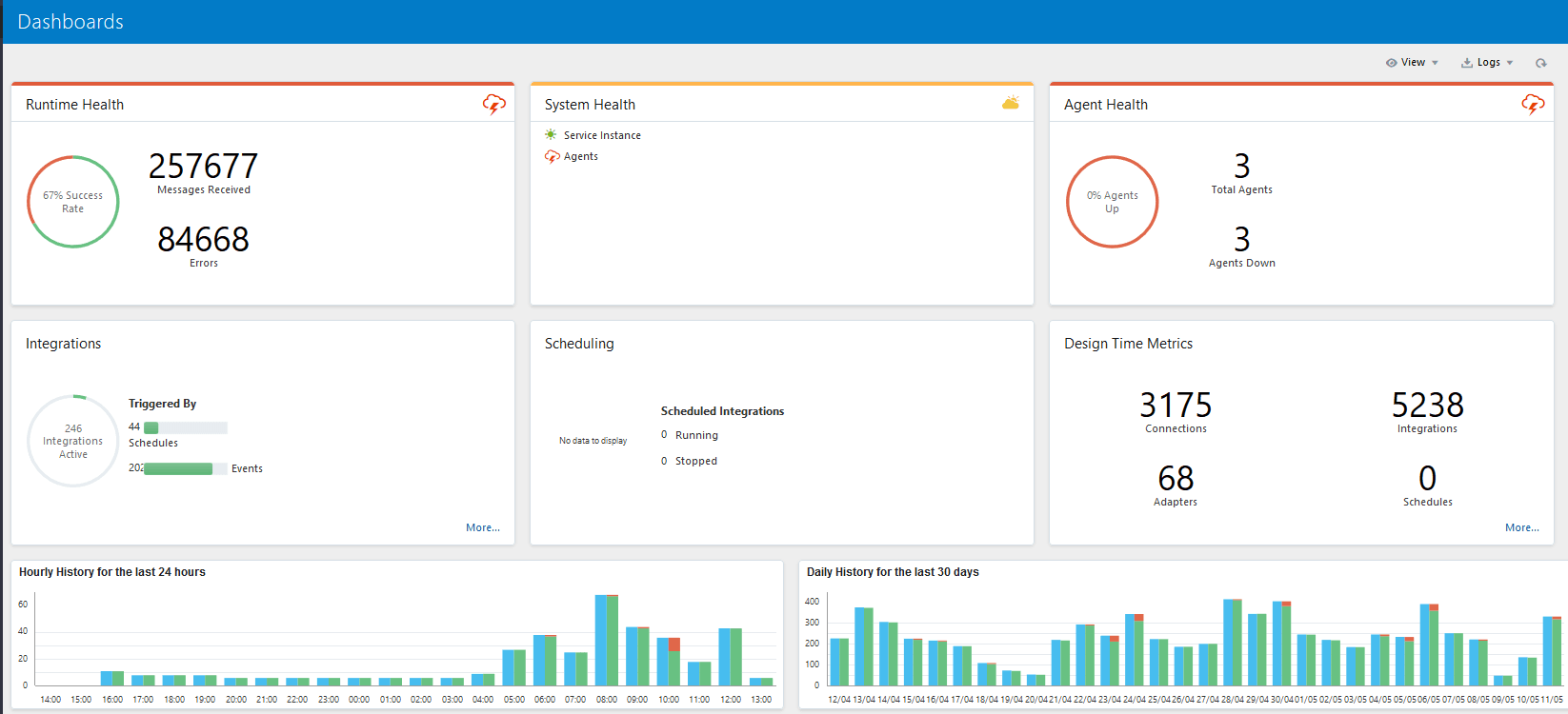Click the 30/04 bar in daily history
Image resolution: width=1568 pixels, height=714 pixels.
(x=1282, y=644)
